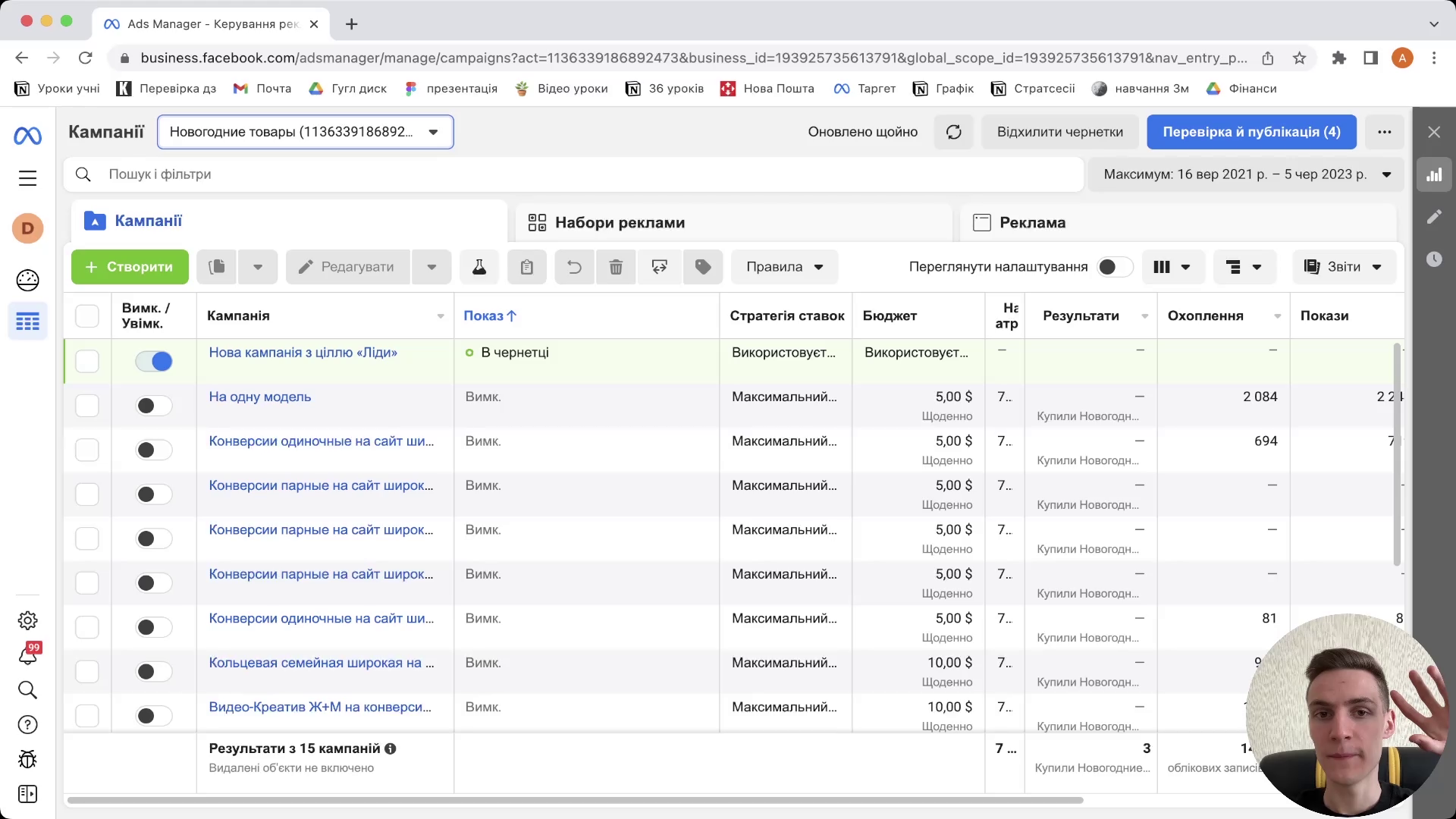Click the duplicate campaign icon
This screenshot has width=1456, height=819.
pos(217,267)
